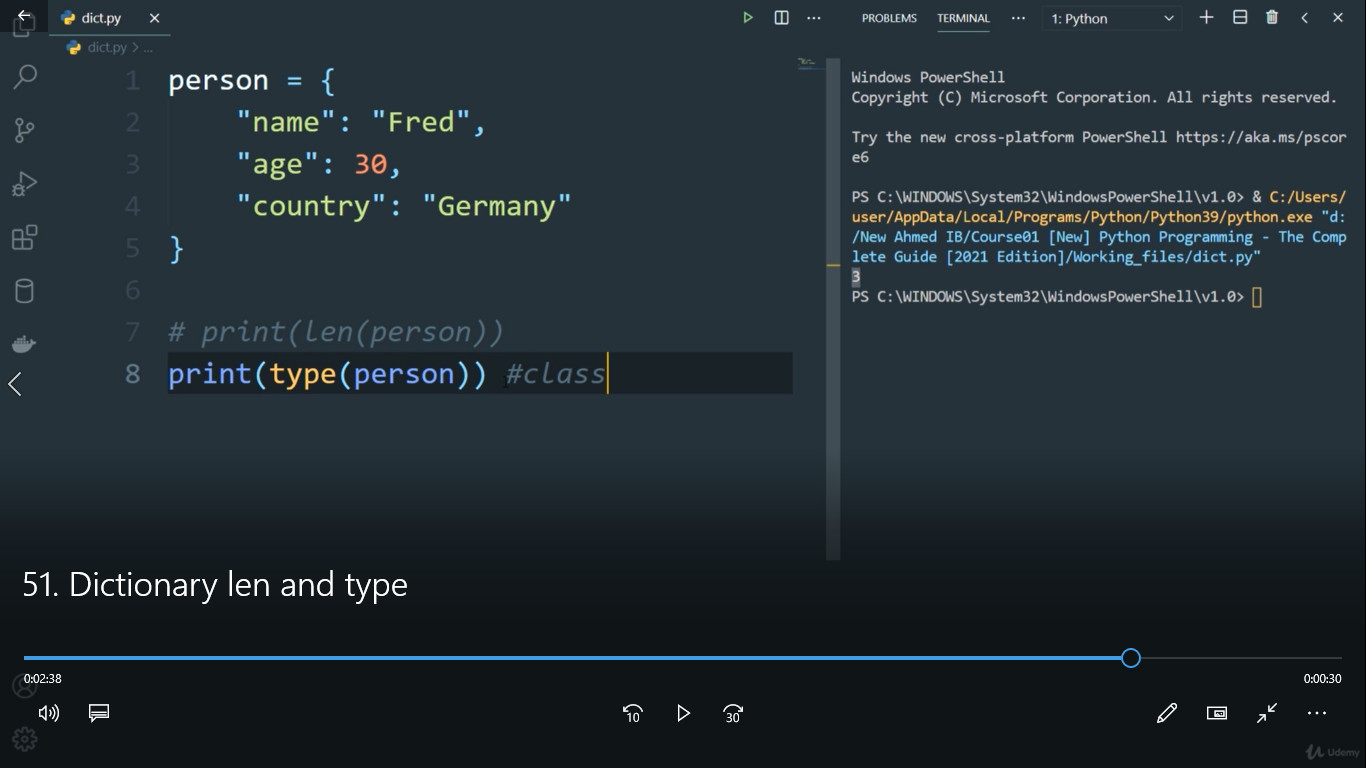Click the elapsed time 0:02:38
The width and height of the screenshot is (1366, 768).
click(43, 678)
